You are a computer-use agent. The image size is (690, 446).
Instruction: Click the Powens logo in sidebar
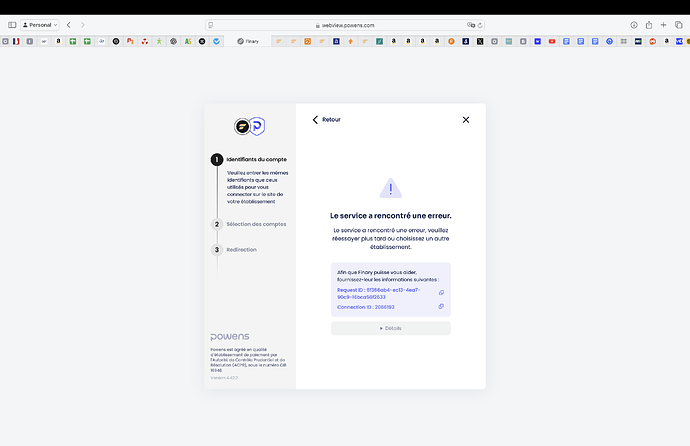click(x=230, y=336)
